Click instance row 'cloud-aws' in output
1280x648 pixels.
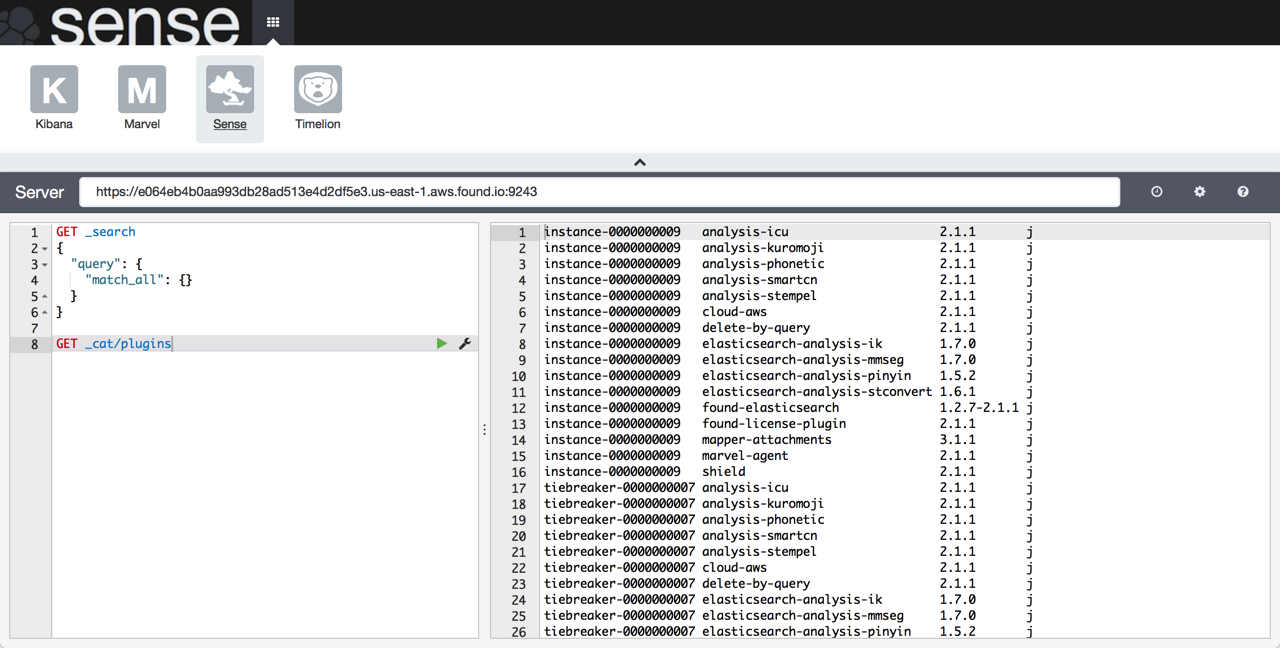[x=734, y=312]
